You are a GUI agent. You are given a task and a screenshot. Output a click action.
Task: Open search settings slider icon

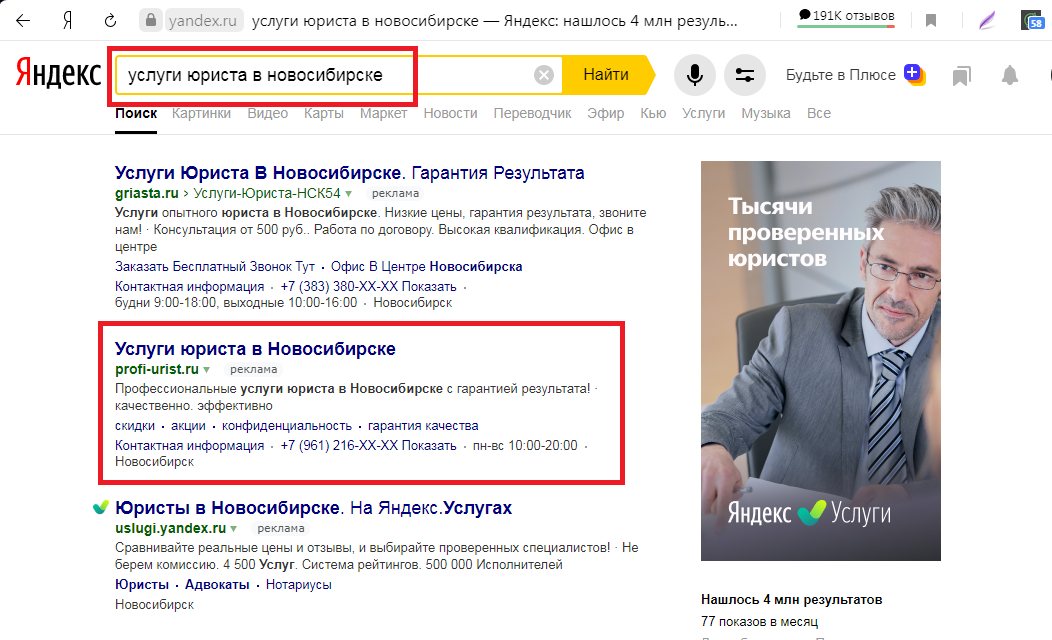click(x=745, y=74)
